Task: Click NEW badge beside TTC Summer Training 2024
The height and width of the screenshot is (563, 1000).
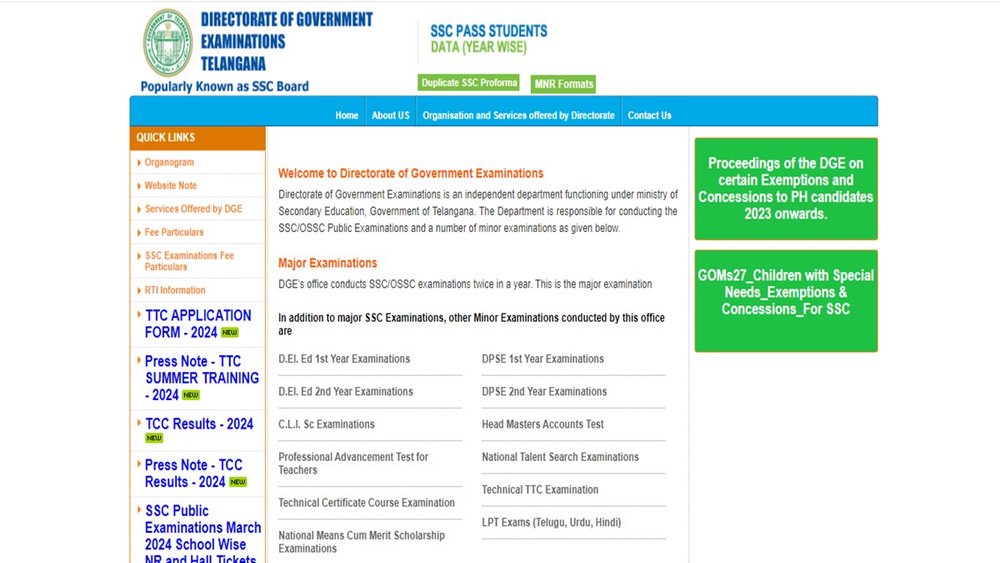Action: click(x=191, y=395)
